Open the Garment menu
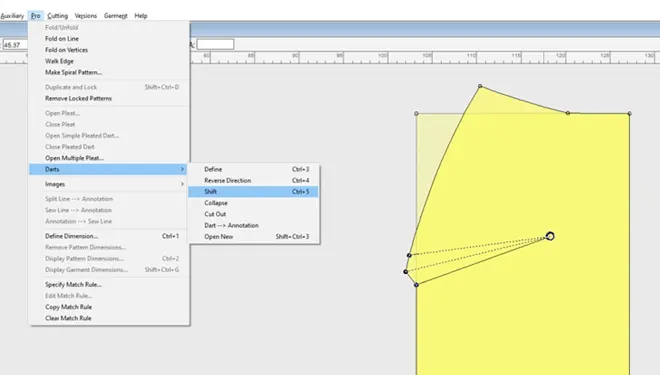Viewport: 660px width, 375px height. pyautogui.click(x=115, y=16)
